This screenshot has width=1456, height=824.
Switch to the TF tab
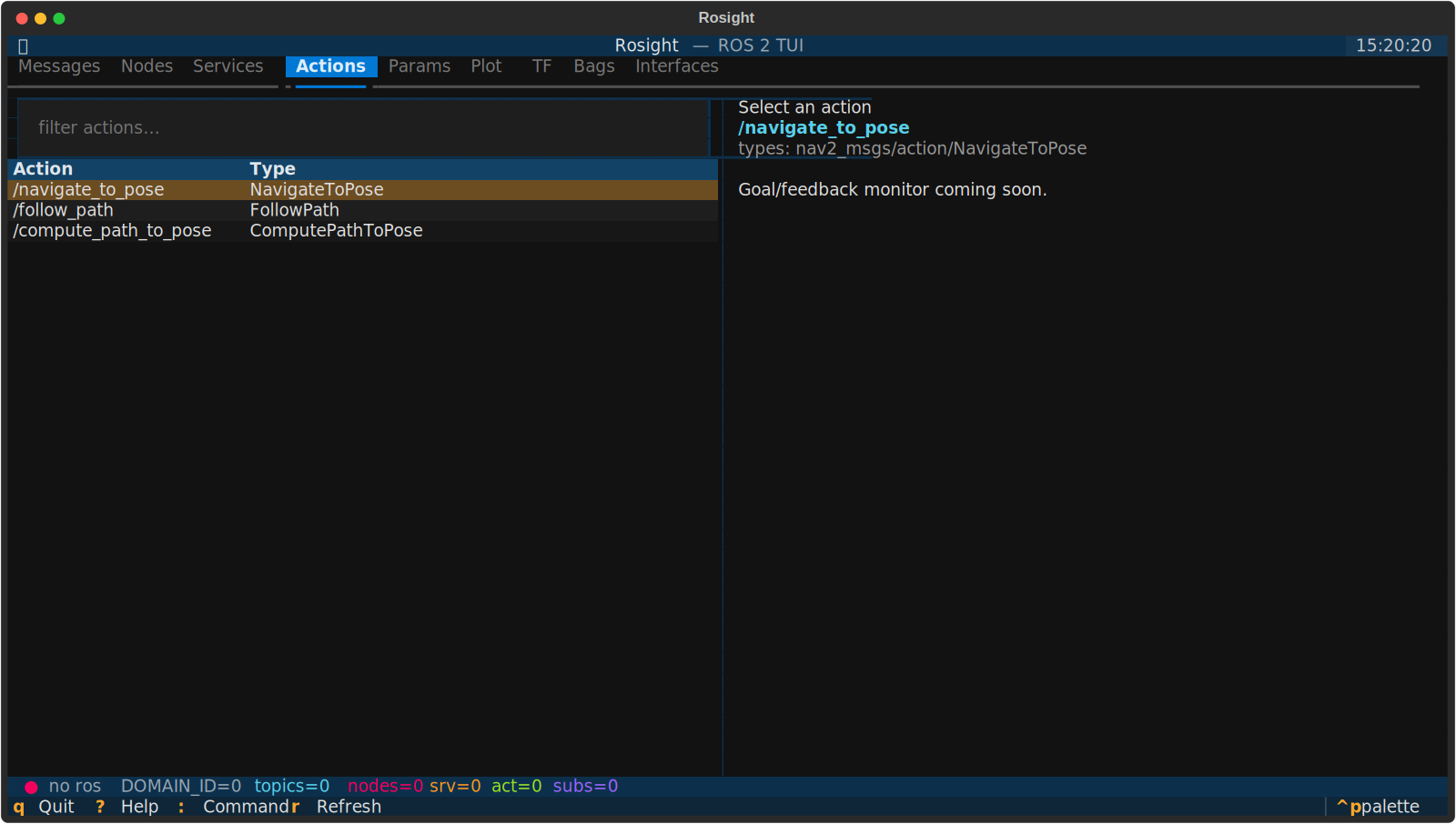[541, 66]
